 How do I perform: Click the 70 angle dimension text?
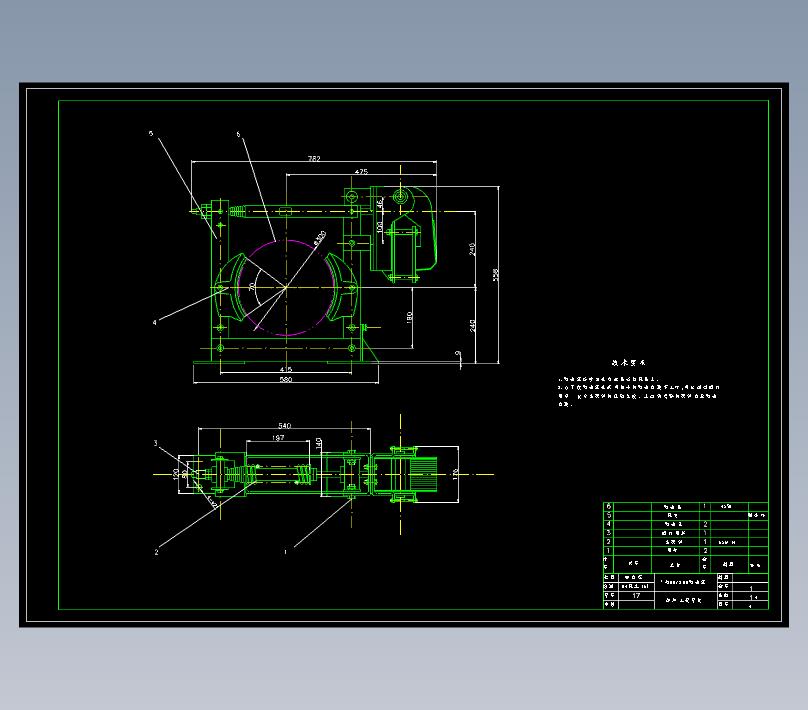click(252, 286)
